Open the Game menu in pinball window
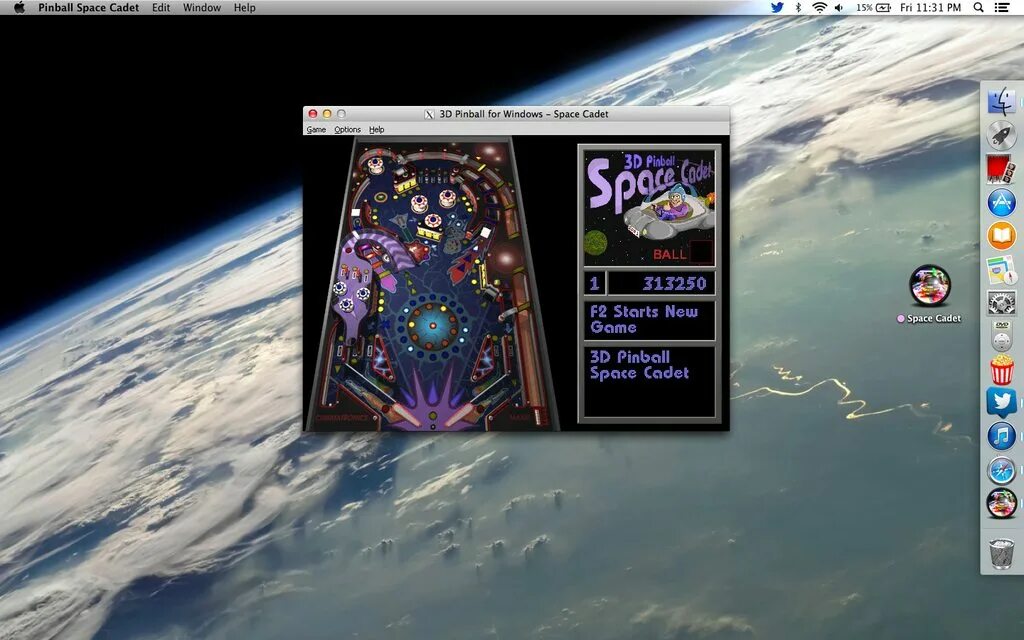 [316, 129]
